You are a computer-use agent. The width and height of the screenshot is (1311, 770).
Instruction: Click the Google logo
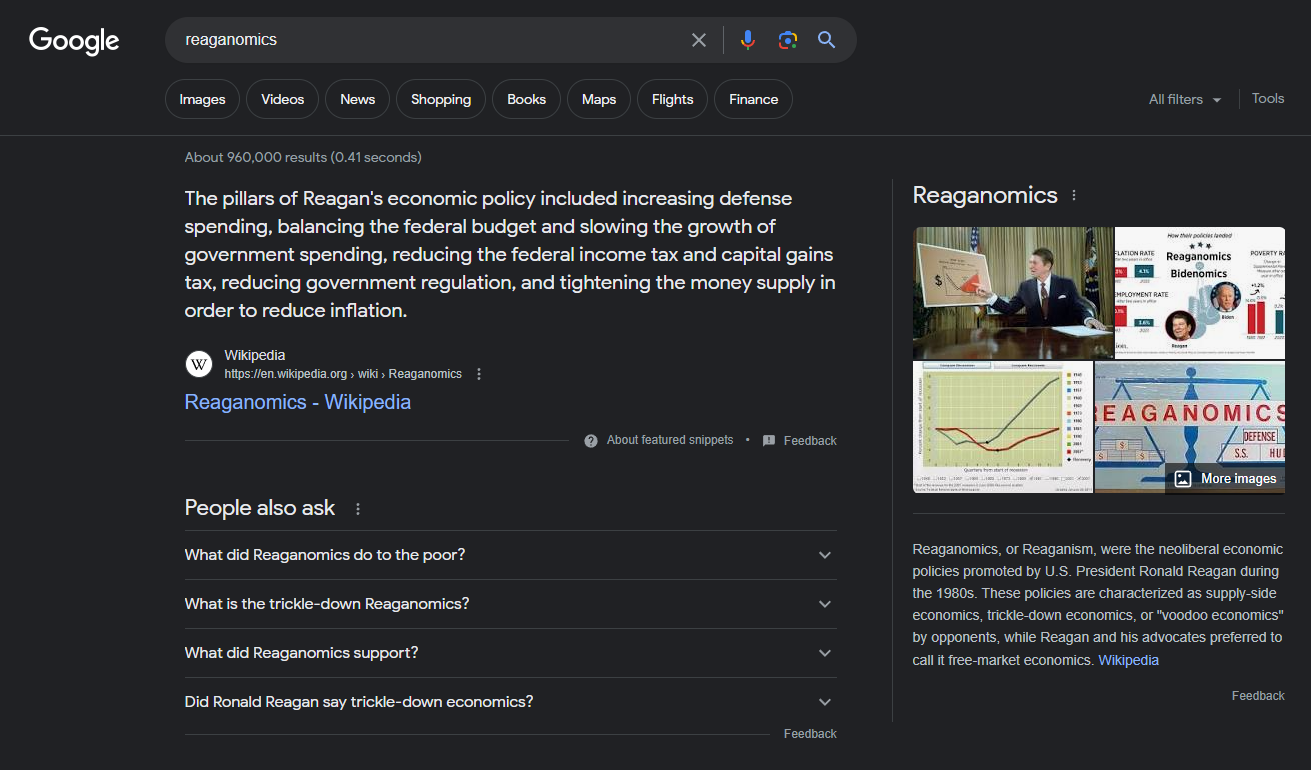pyautogui.click(x=74, y=40)
